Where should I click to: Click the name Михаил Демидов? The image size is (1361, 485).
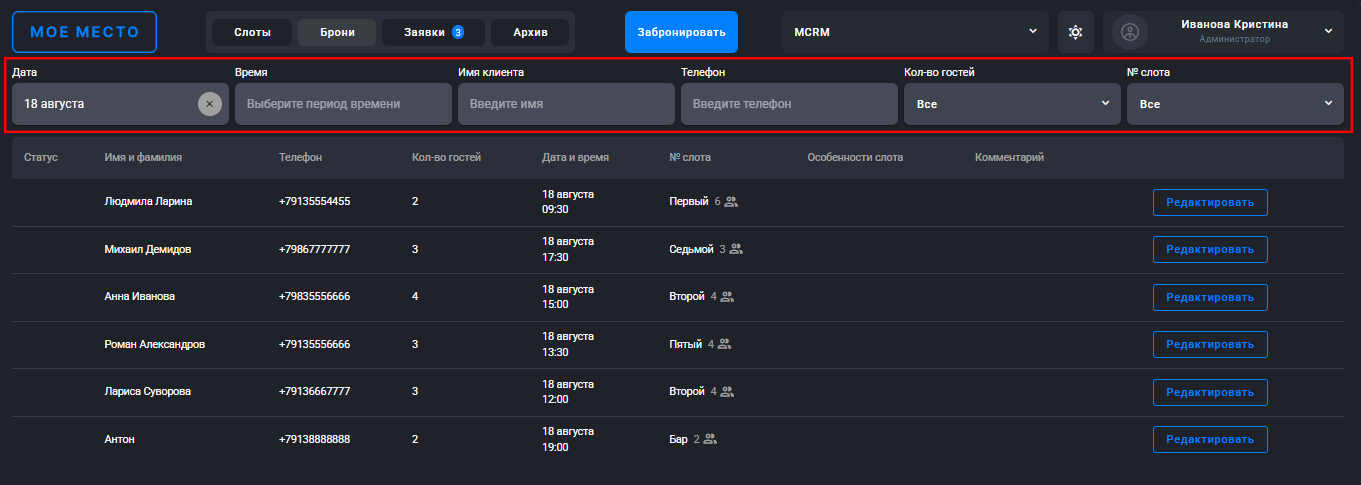(147, 249)
